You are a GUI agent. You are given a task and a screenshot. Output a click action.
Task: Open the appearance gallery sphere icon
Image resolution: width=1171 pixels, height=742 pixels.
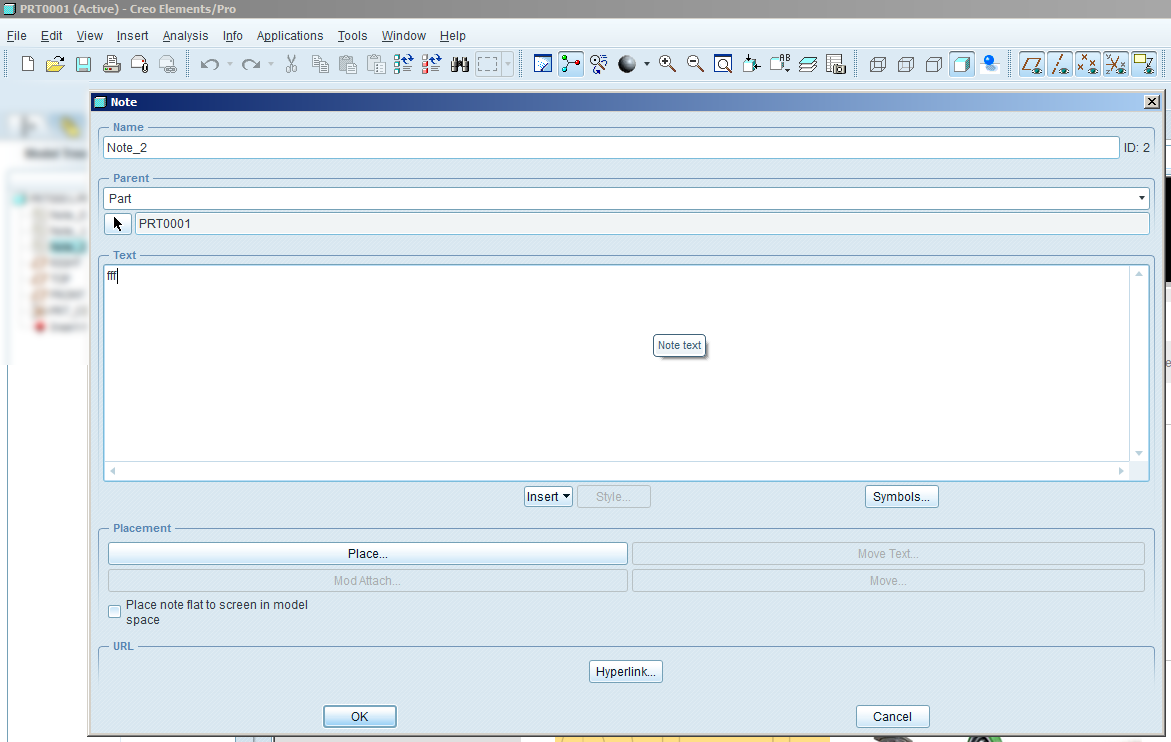coord(627,64)
